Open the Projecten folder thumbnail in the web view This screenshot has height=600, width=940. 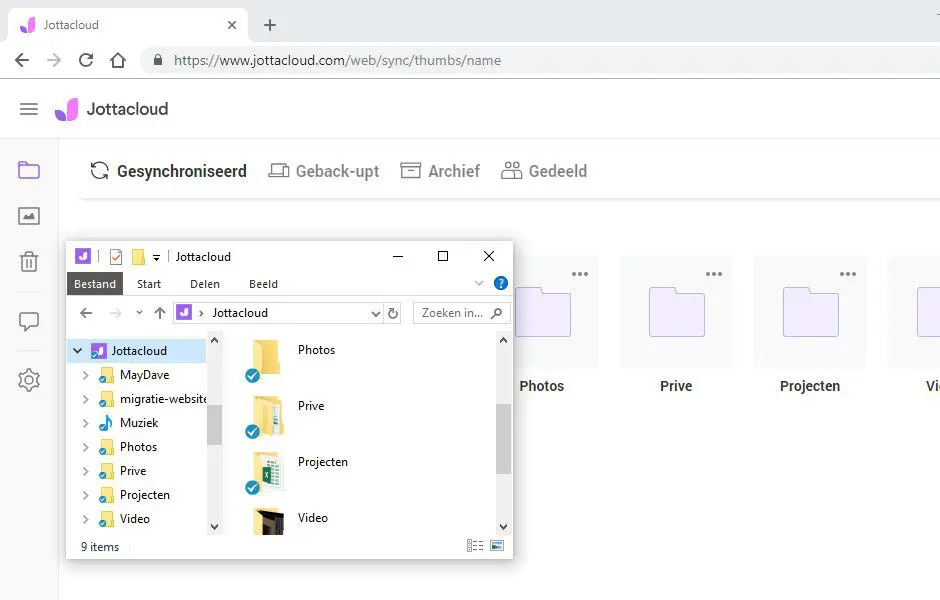811,312
